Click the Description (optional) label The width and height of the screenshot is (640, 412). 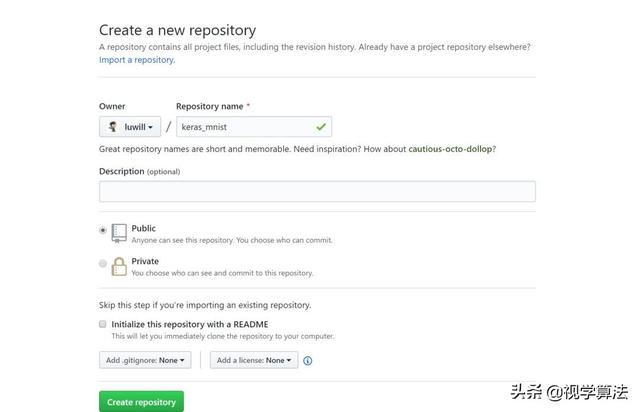point(140,171)
